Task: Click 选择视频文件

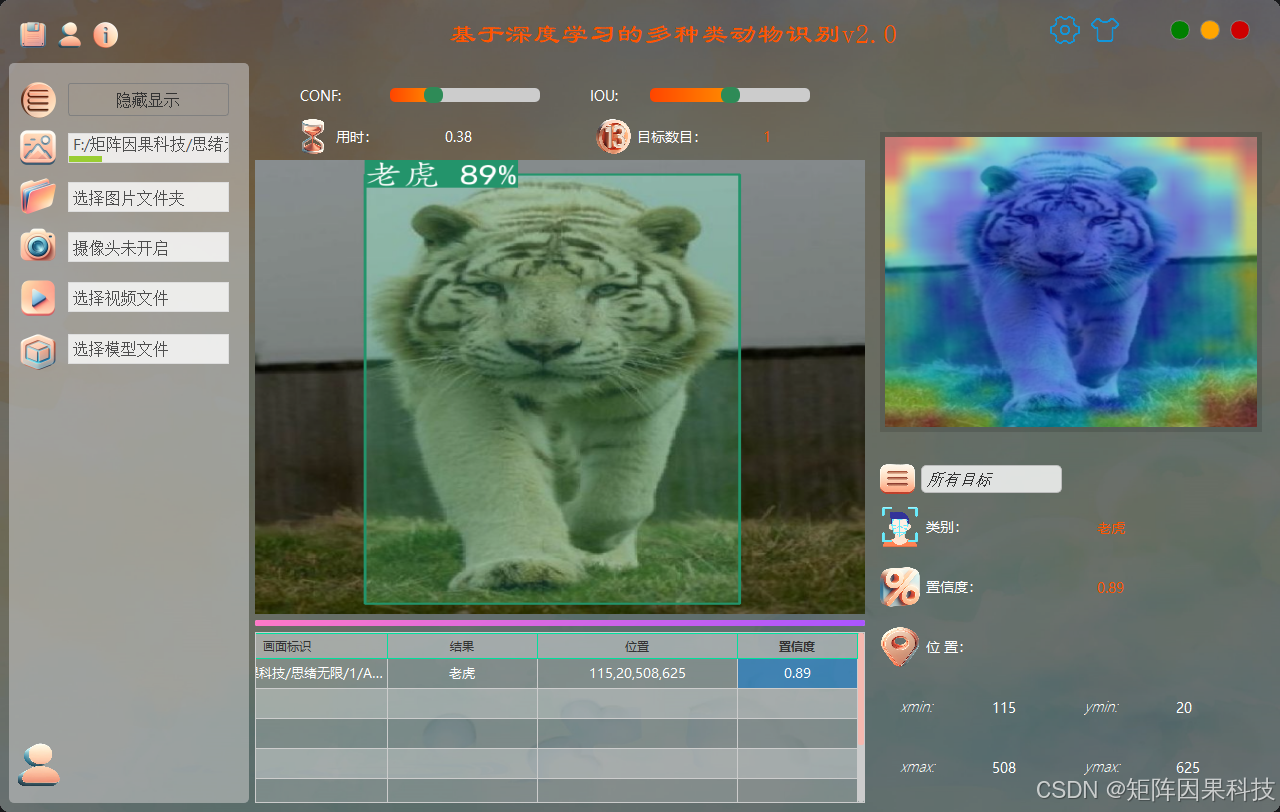Action: point(148,297)
